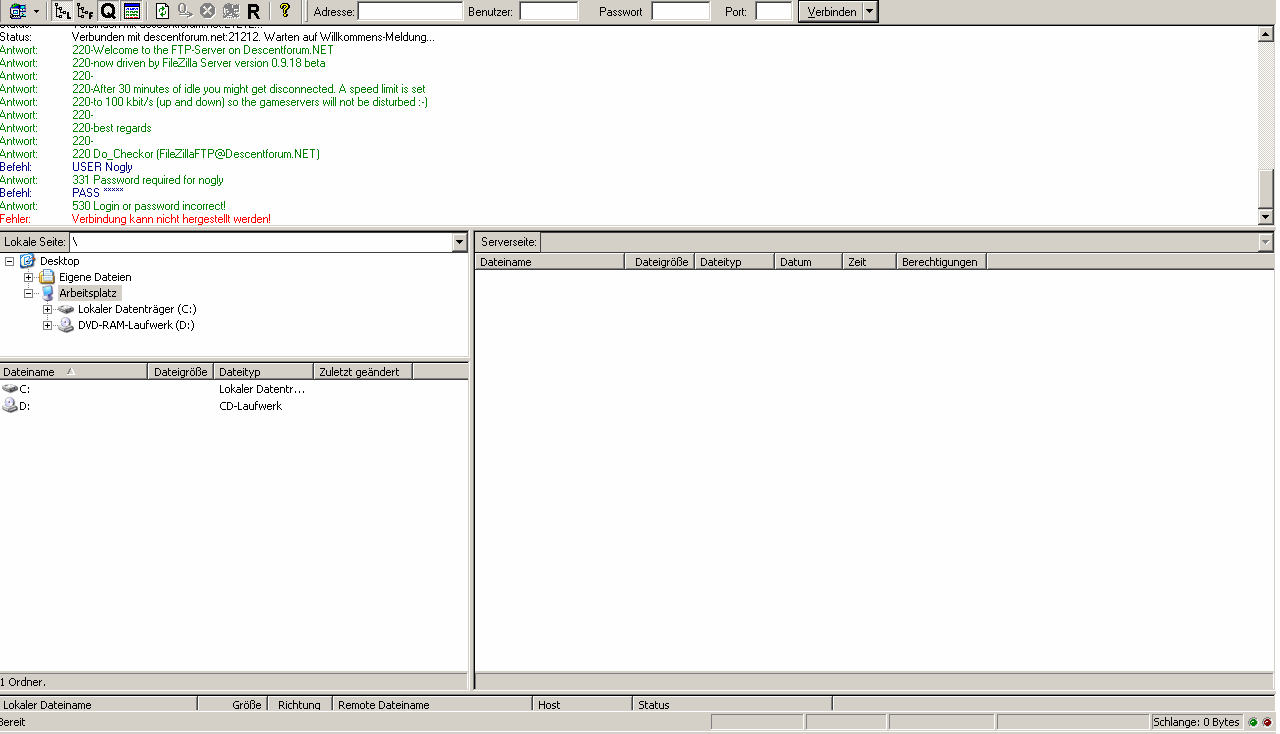Open Help via the question mark icon
1280x734 pixels.
285,11
